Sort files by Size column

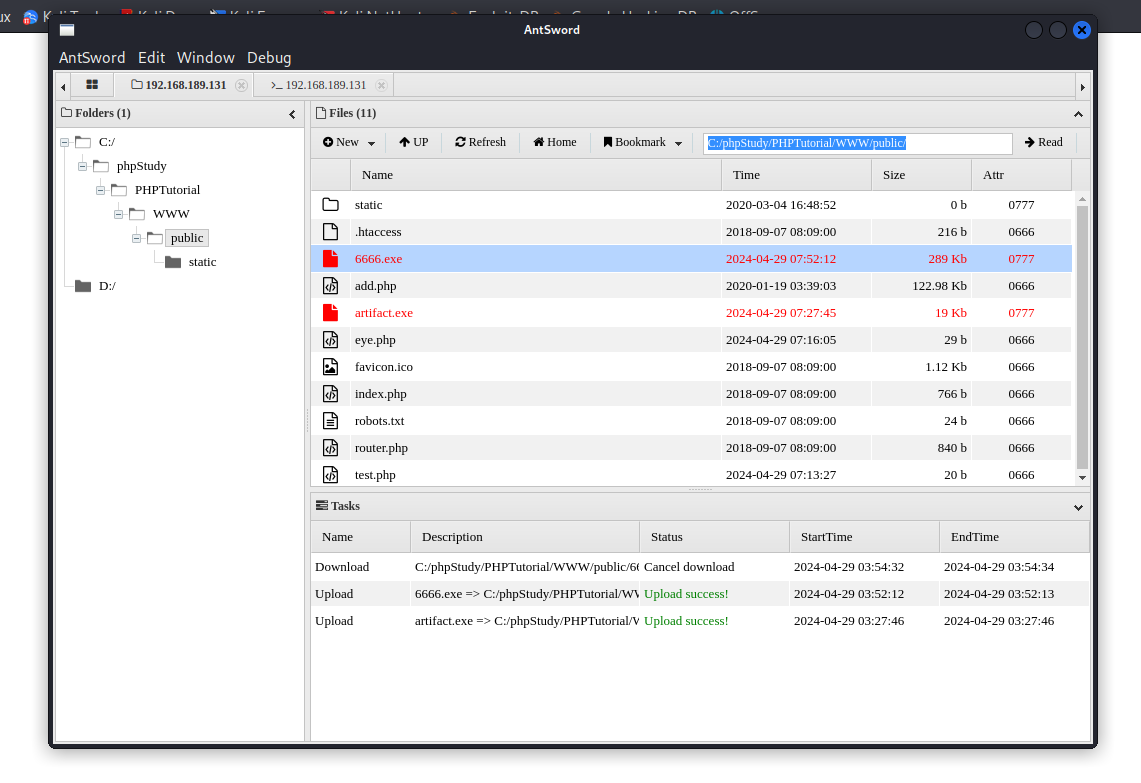921,175
